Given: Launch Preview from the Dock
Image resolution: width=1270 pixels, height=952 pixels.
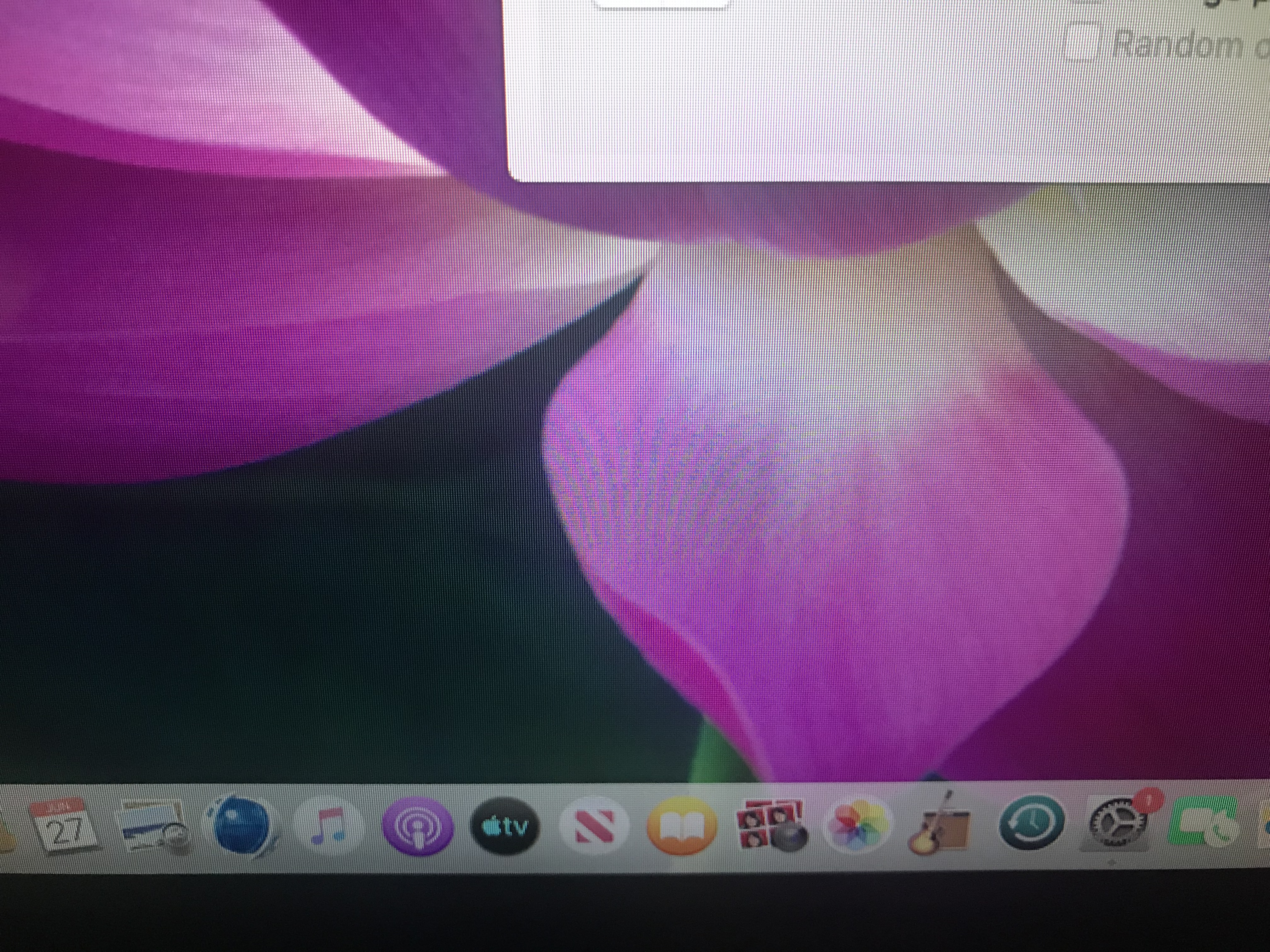Looking at the screenshot, I should pos(153,827).
